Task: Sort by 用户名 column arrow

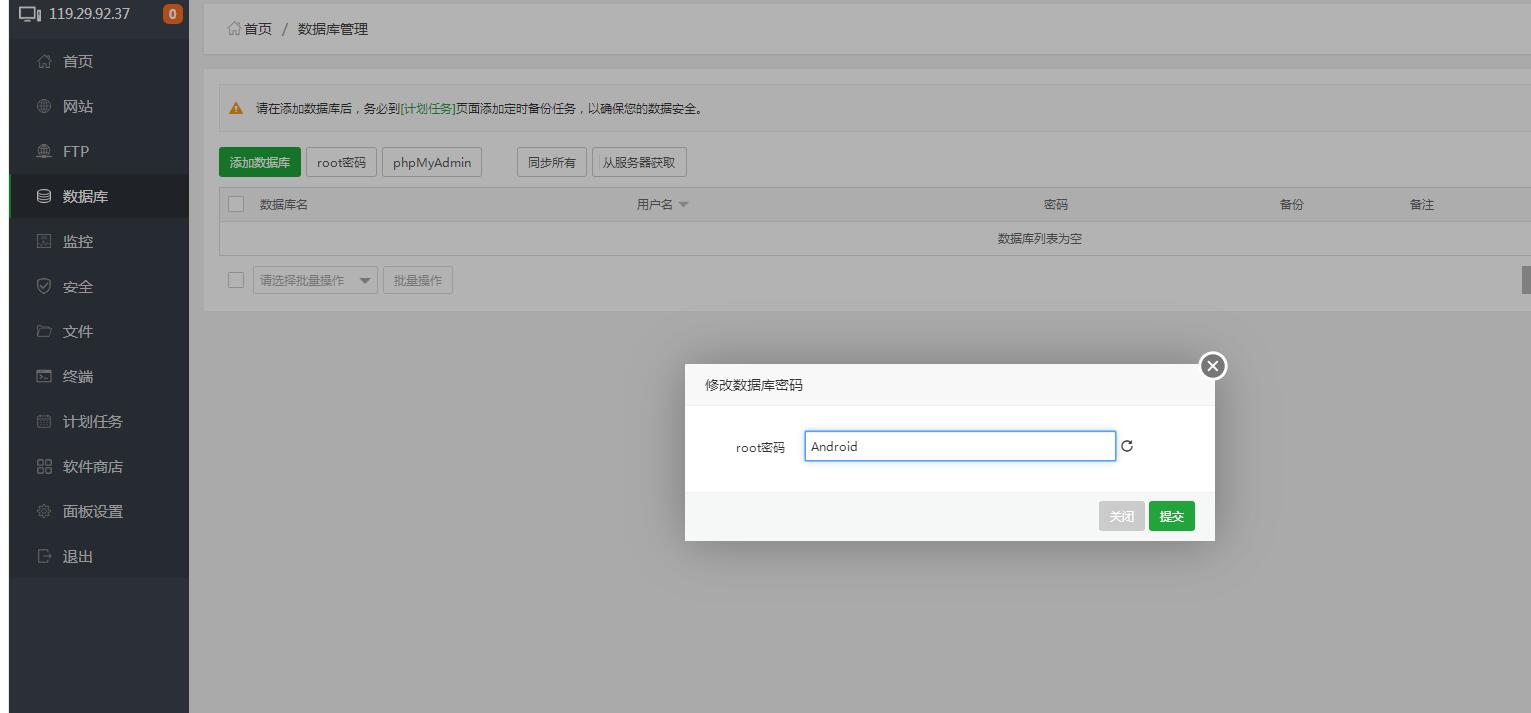Action: click(684, 205)
